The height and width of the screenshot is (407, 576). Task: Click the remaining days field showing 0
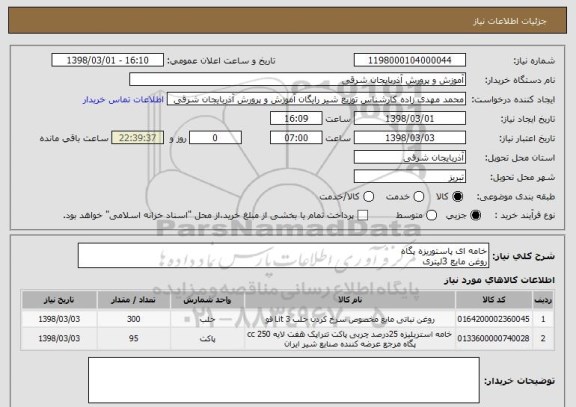[x=215, y=138]
